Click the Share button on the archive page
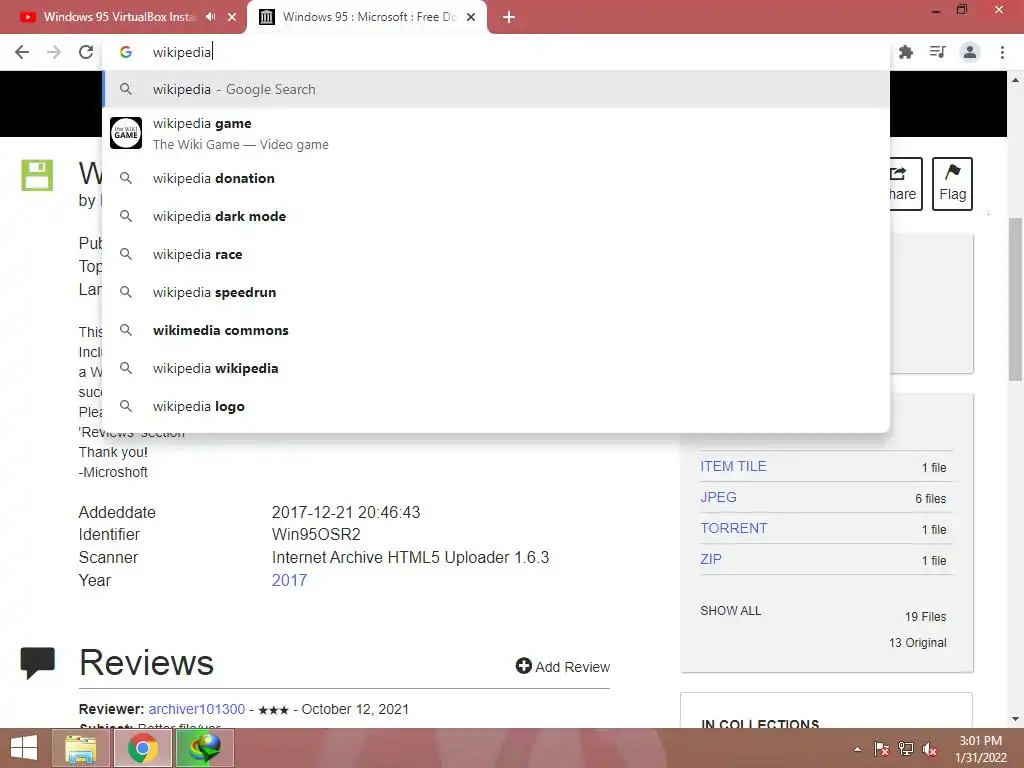Viewport: 1024px width, 768px height. pos(905,184)
